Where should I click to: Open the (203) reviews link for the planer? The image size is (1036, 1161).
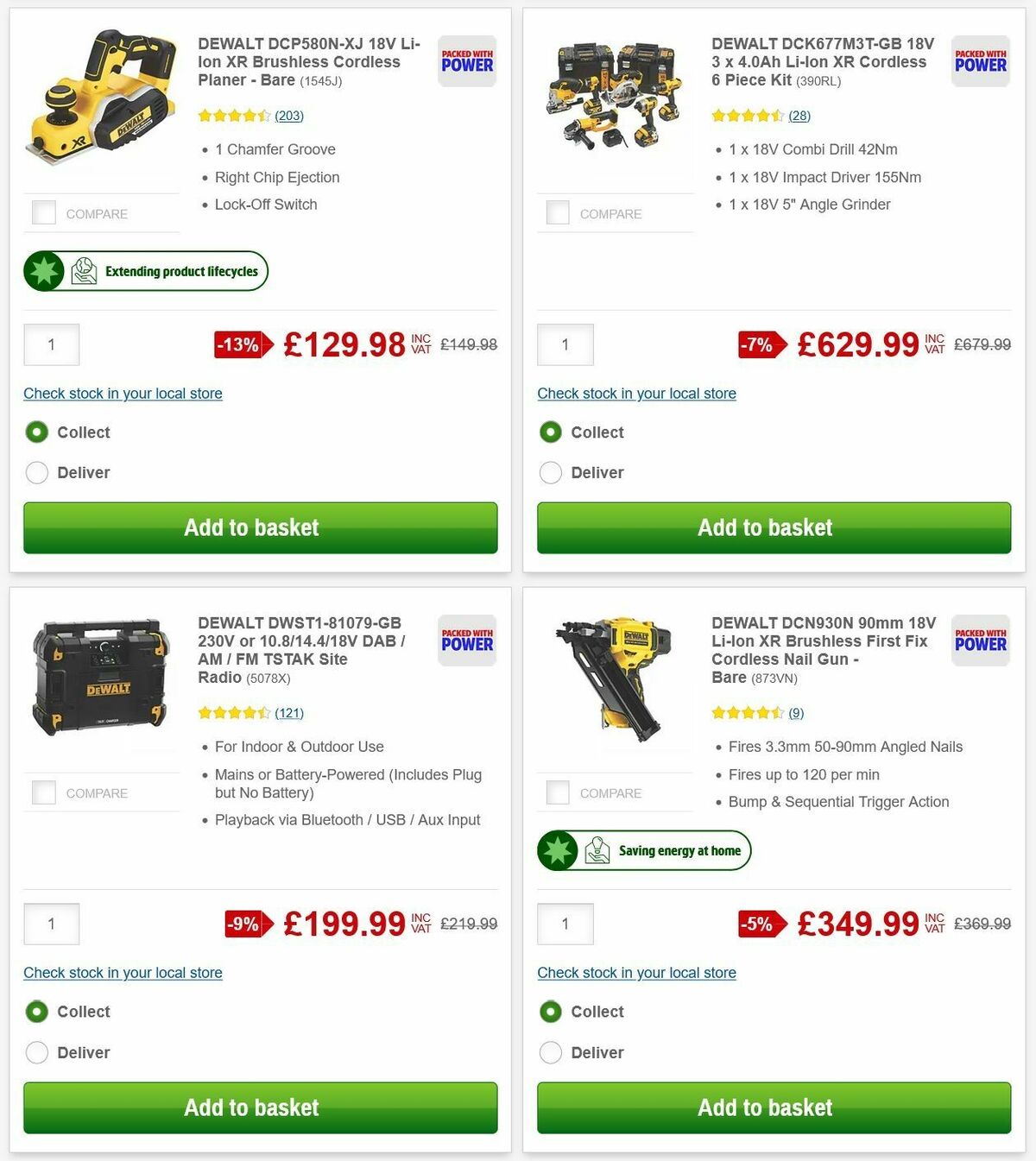click(x=287, y=115)
